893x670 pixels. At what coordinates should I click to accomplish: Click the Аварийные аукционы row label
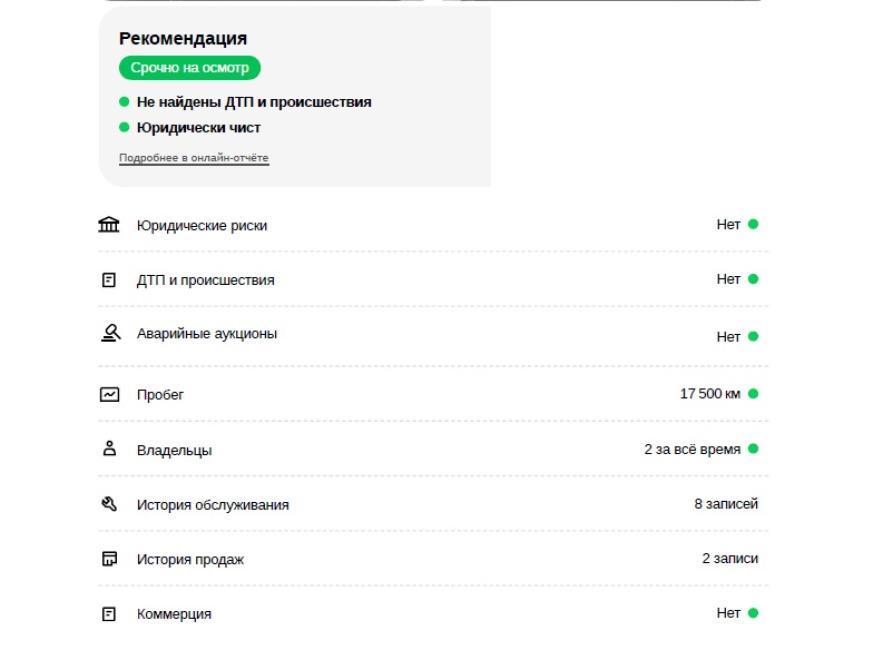point(207,334)
